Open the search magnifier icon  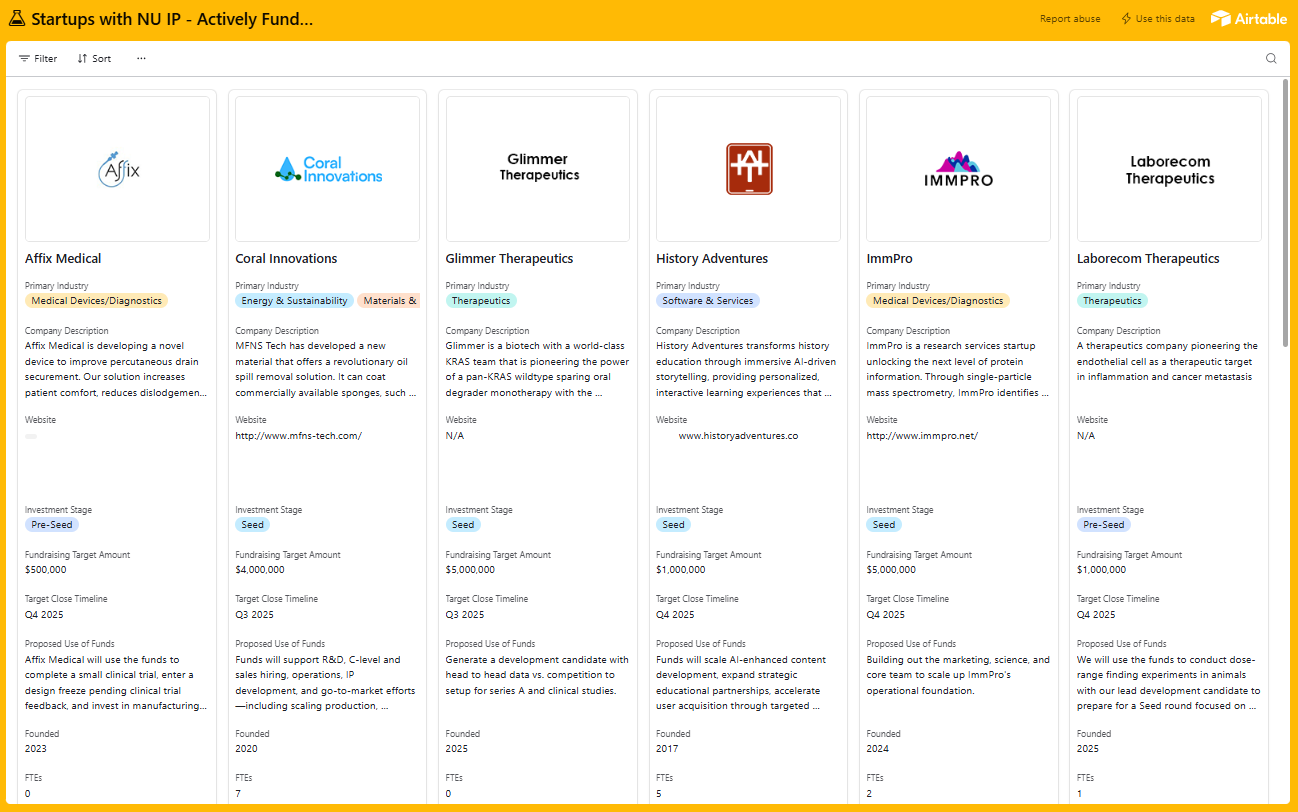[1271, 59]
